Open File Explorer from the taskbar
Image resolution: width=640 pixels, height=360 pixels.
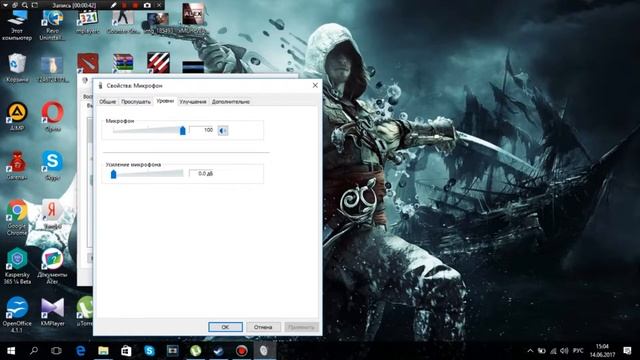(x=103, y=351)
